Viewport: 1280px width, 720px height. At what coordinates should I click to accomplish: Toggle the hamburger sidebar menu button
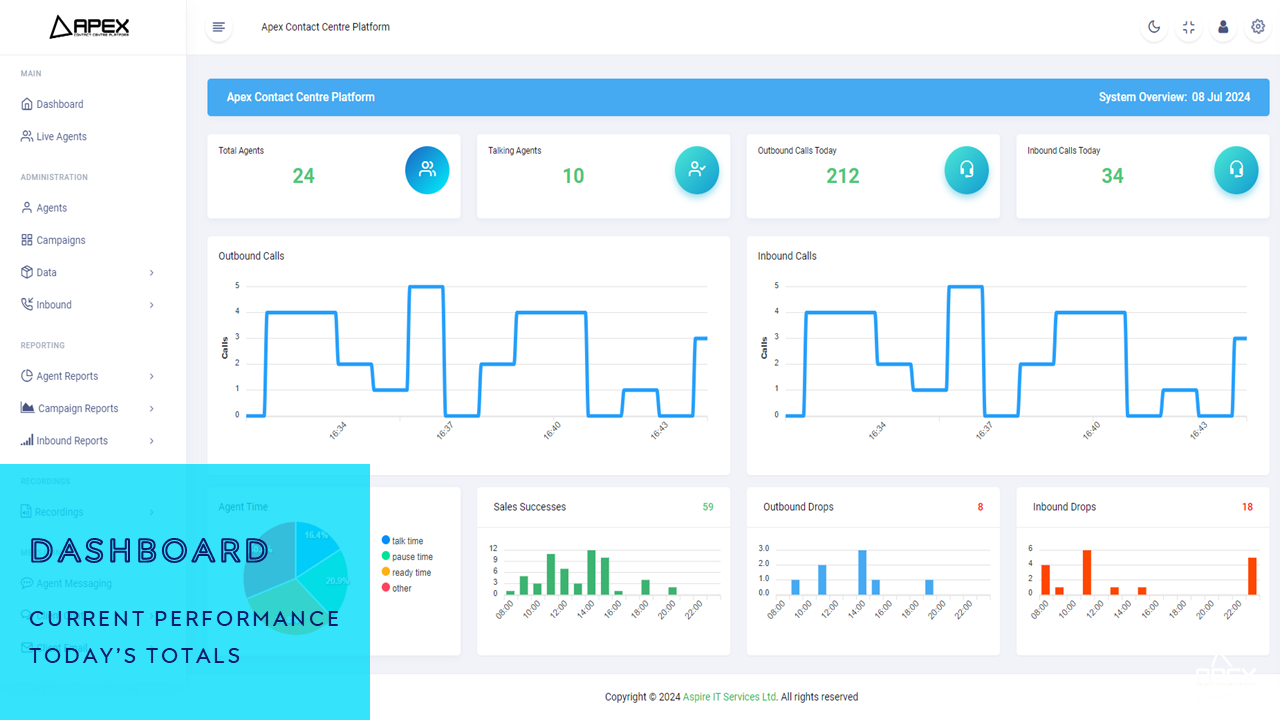pyautogui.click(x=218, y=27)
